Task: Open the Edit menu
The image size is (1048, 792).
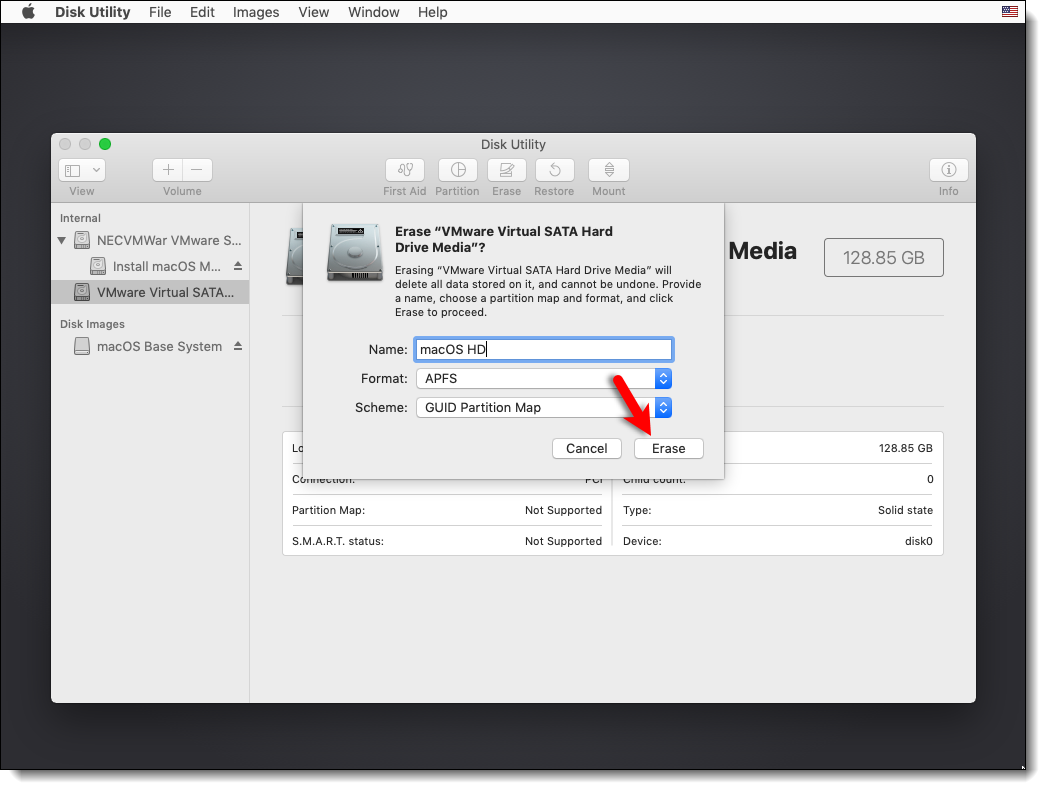Action: point(202,12)
